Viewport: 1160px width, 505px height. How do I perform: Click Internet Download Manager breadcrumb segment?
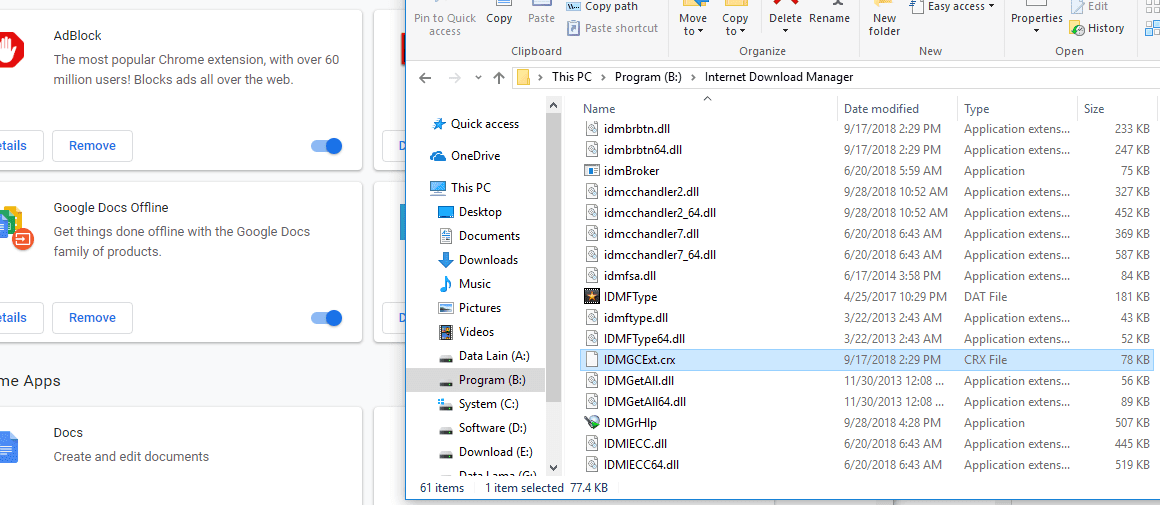778,77
